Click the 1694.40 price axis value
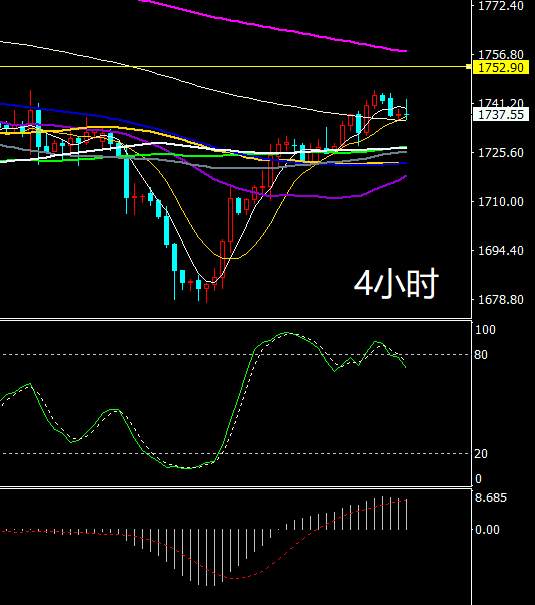Image resolution: width=535 pixels, height=605 pixels. pos(501,250)
